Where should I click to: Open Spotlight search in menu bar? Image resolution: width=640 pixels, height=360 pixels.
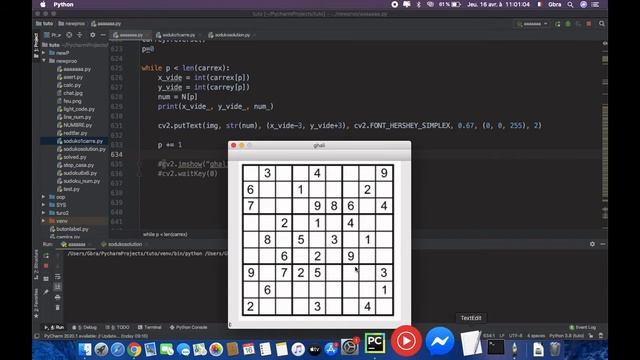570,4
